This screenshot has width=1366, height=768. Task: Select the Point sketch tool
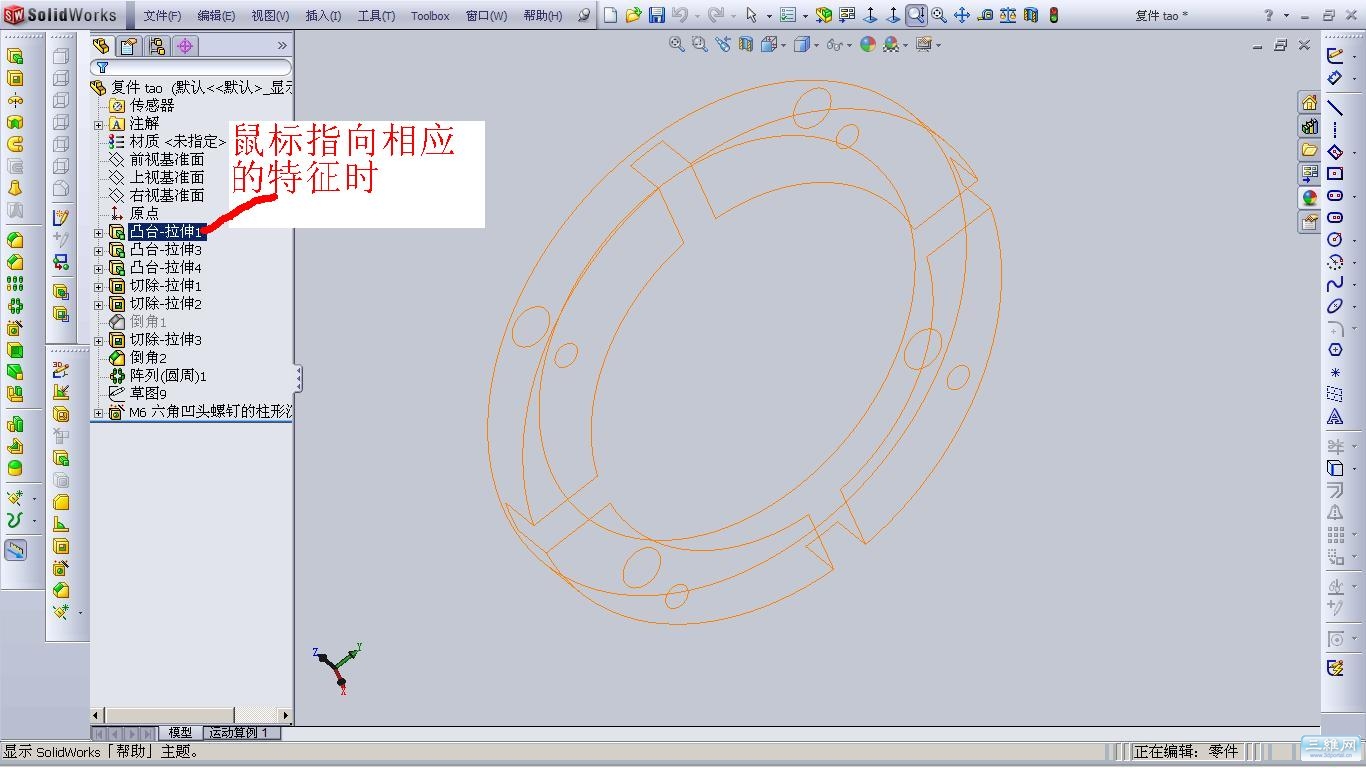[x=1335, y=372]
